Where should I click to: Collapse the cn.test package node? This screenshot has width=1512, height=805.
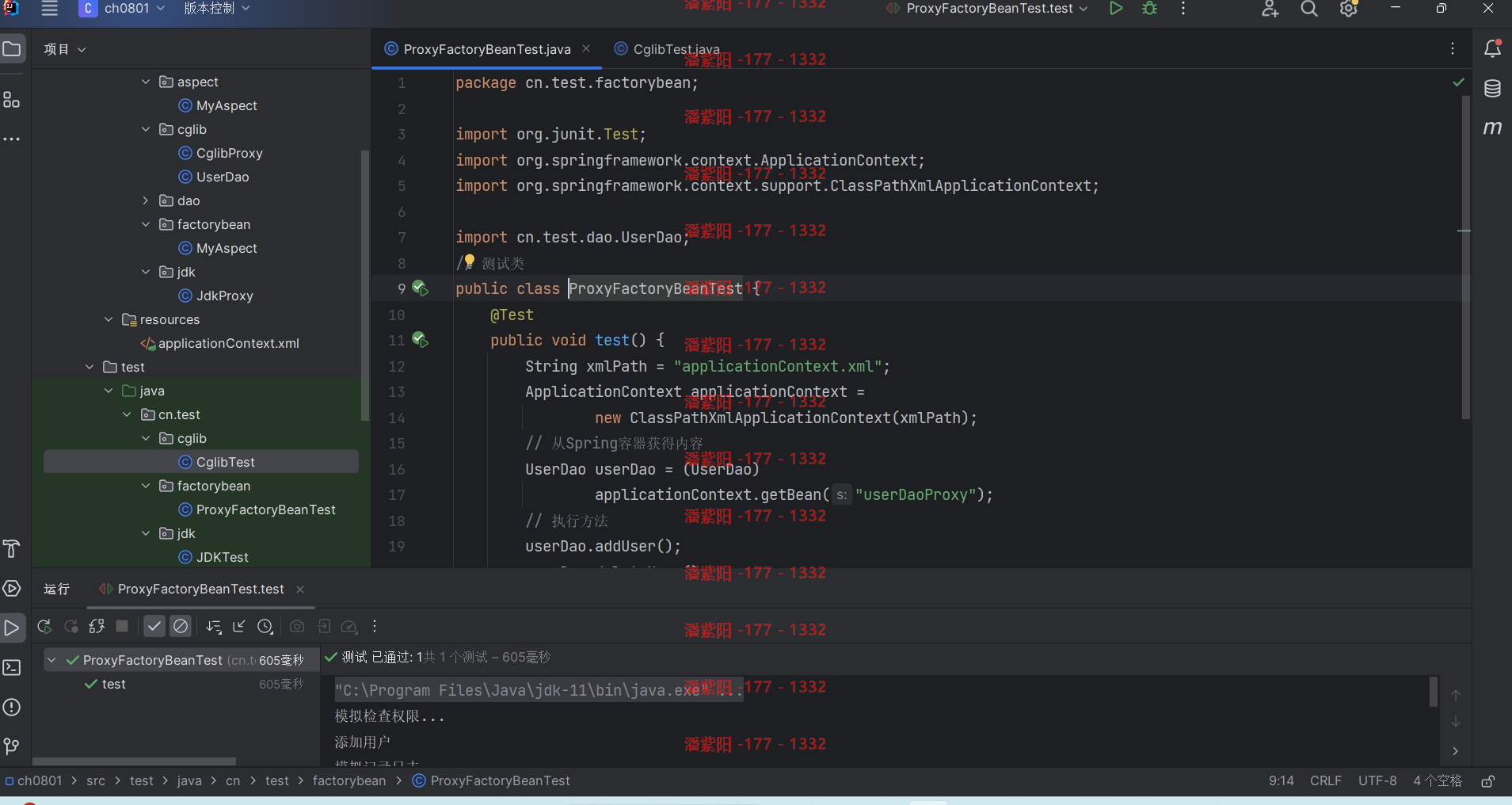pos(127,414)
